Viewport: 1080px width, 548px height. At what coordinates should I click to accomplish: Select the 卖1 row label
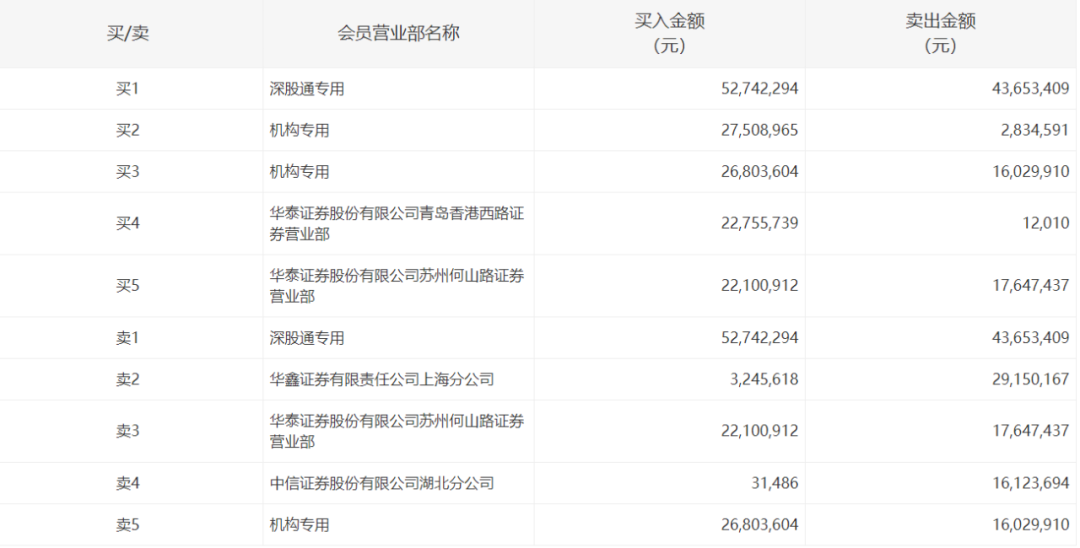[128, 338]
